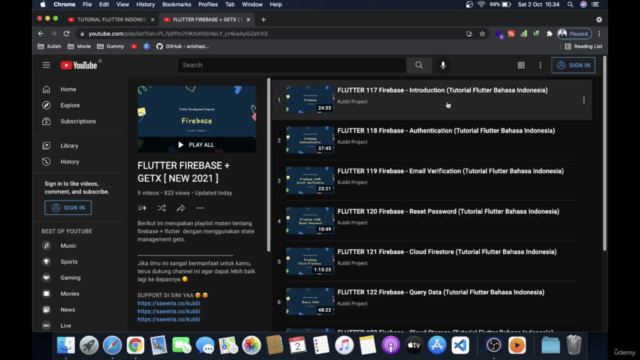Screen dimensions: 640x360
Task: Open the YouTube guide hamburger menu
Action: pyautogui.click(x=46, y=65)
